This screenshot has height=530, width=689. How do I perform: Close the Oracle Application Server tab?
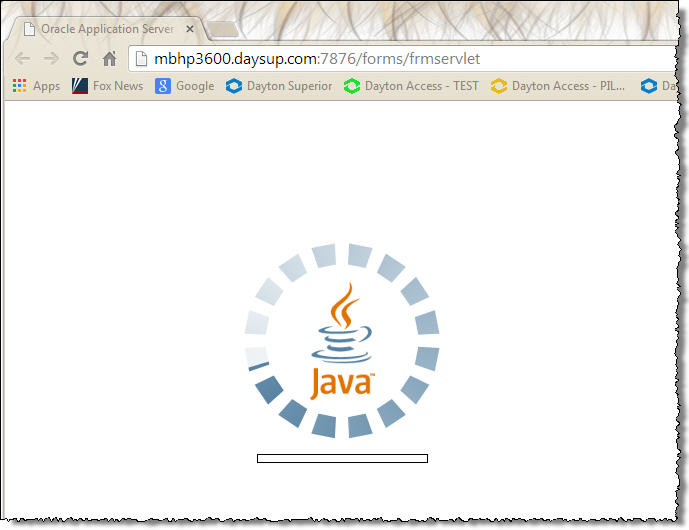click(189, 29)
